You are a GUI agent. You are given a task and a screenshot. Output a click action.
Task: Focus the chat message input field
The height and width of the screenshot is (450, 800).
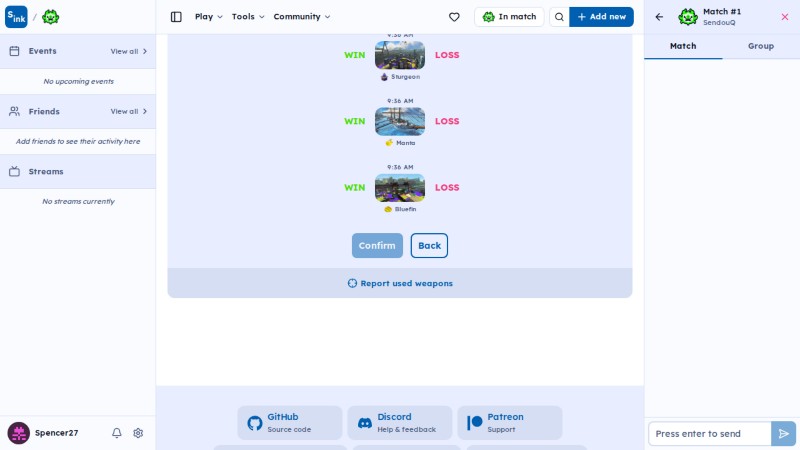tap(710, 434)
